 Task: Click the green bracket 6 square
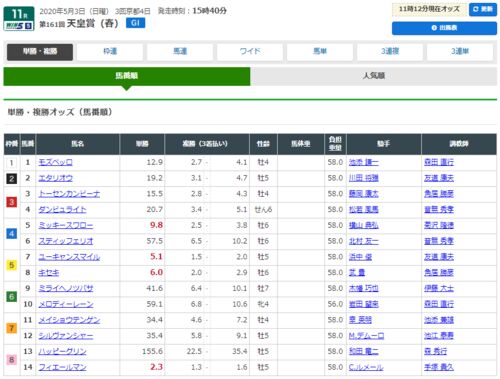click(12, 296)
